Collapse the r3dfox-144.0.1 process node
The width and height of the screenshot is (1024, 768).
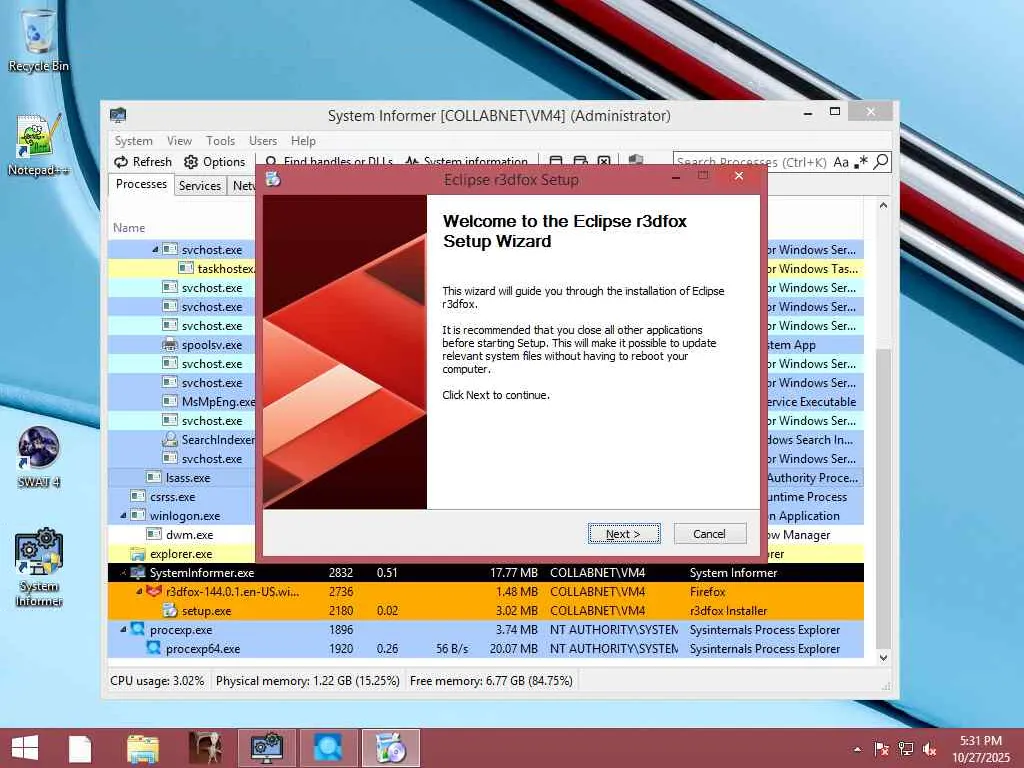tap(139, 591)
